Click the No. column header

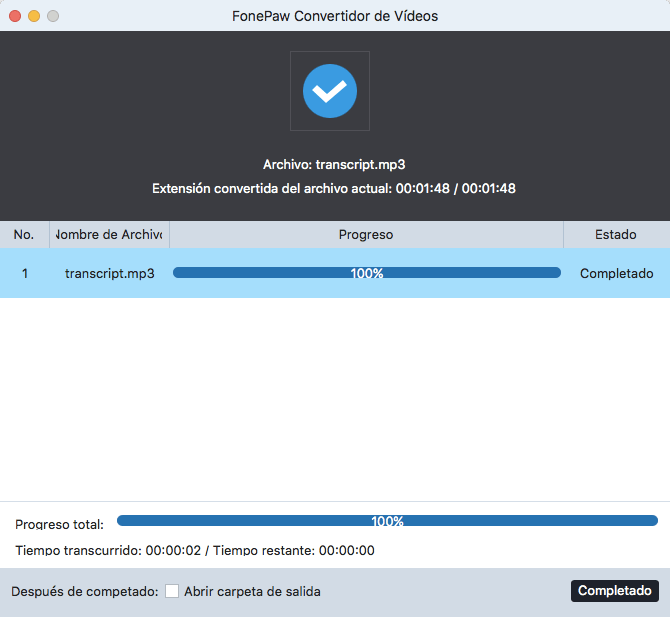pyautogui.click(x=24, y=234)
